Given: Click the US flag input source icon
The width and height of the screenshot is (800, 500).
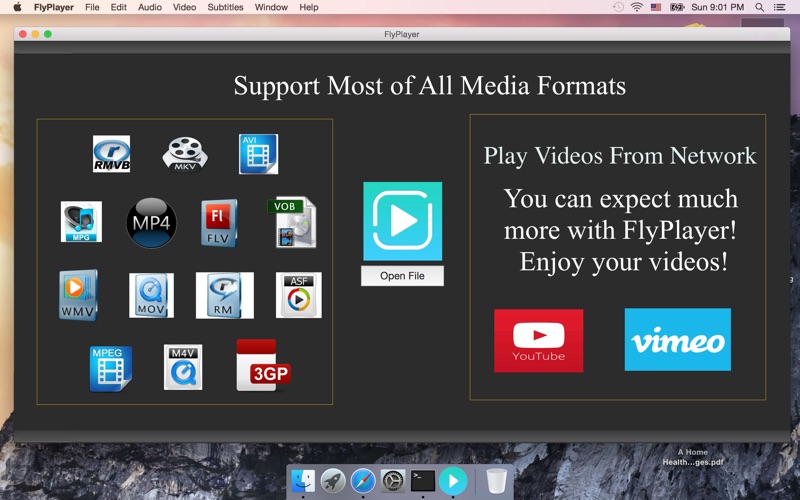Looking at the screenshot, I should point(656,7).
